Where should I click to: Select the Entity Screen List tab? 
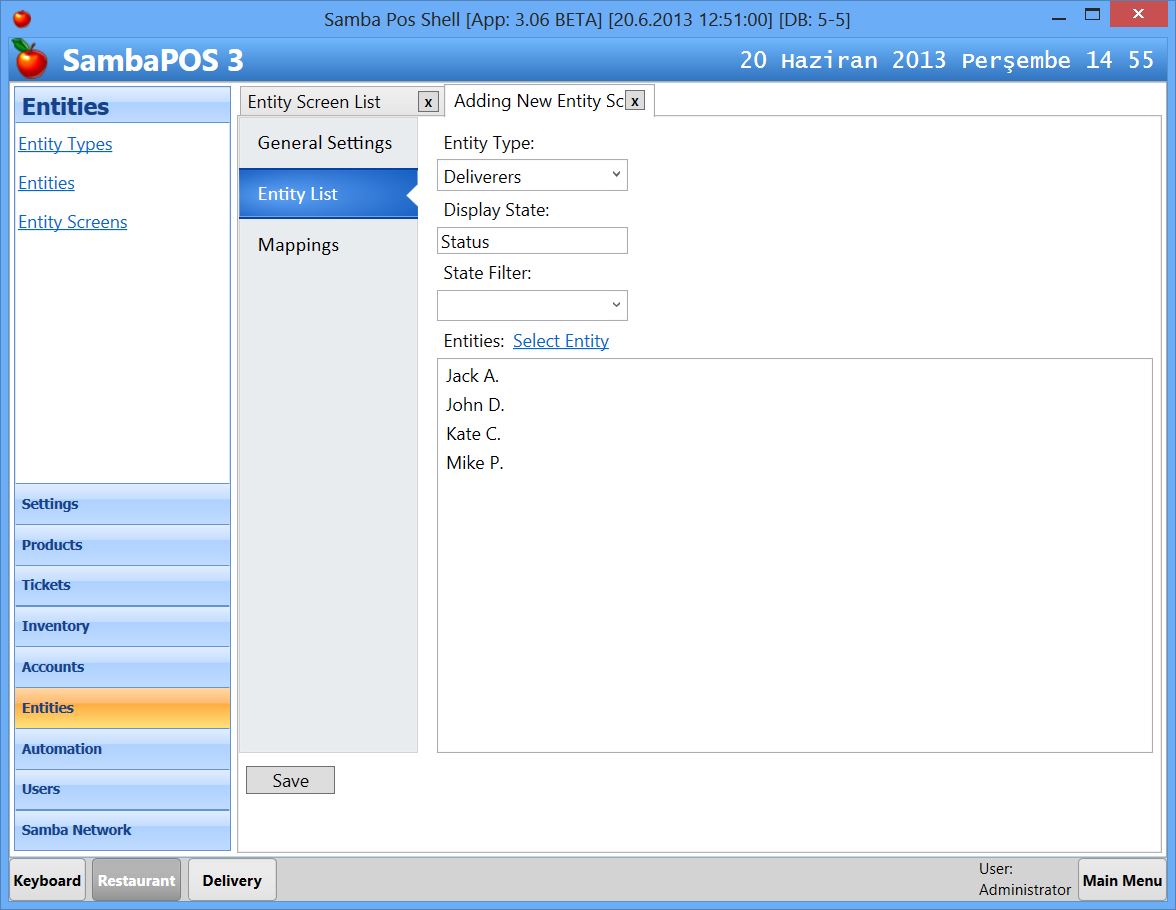point(314,101)
